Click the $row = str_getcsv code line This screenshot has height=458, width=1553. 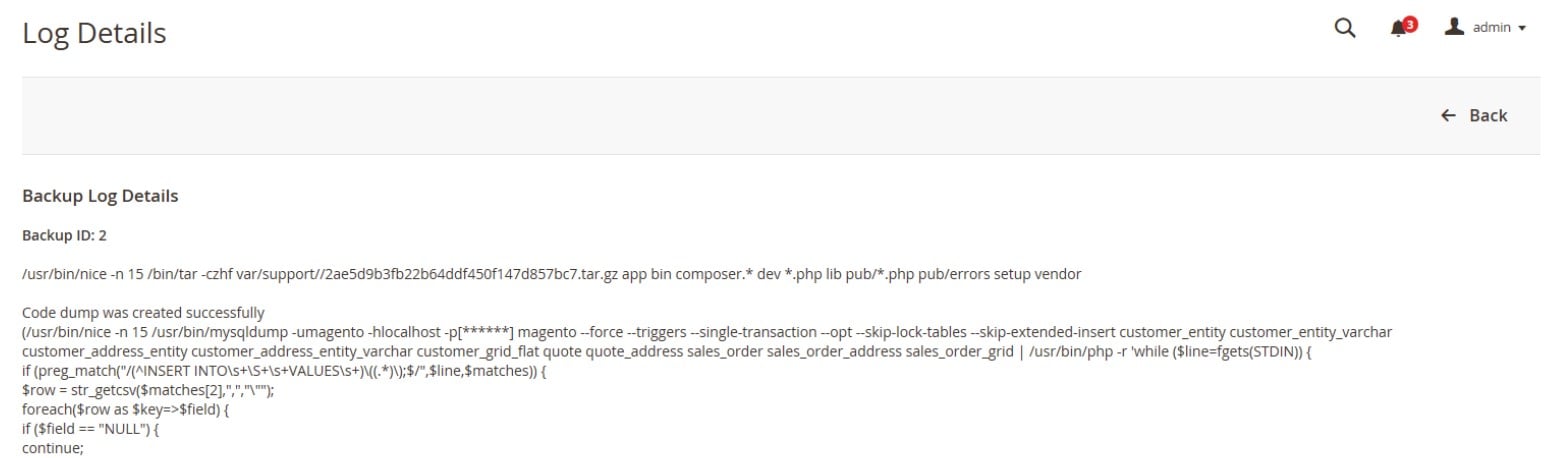pos(148,391)
